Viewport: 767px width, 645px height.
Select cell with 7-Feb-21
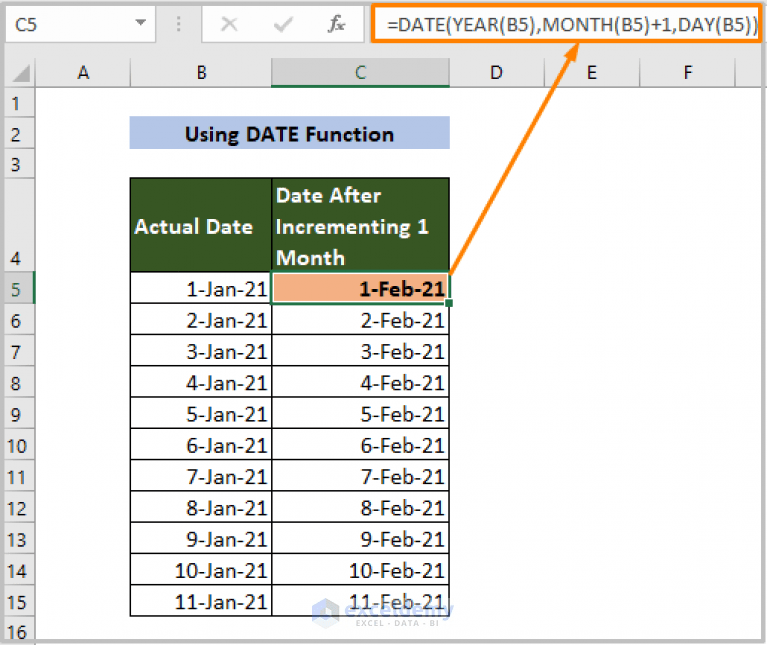(x=361, y=476)
